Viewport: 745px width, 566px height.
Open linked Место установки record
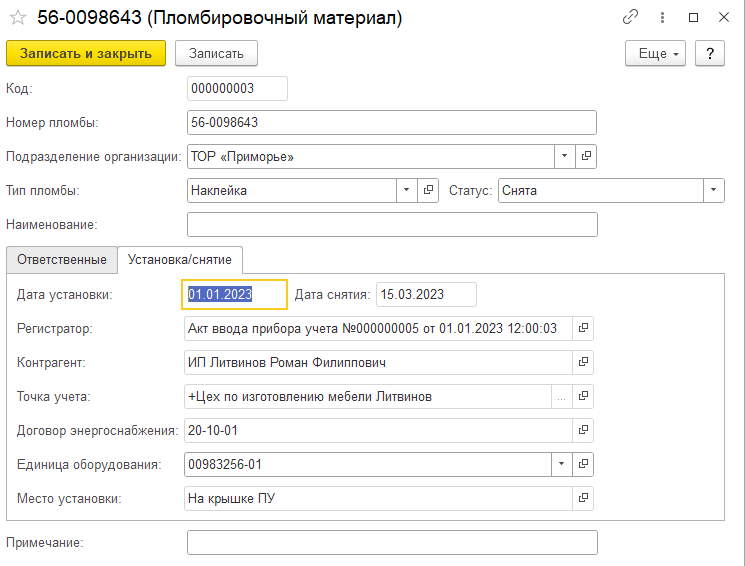(x=584, y=498)
